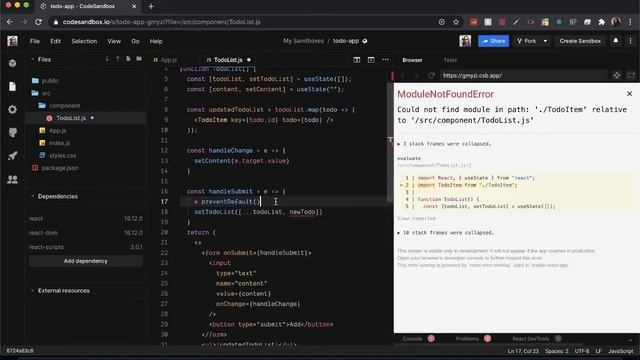Open the Live collaboration people icon
Screen dimensions: 640x360
13,179
